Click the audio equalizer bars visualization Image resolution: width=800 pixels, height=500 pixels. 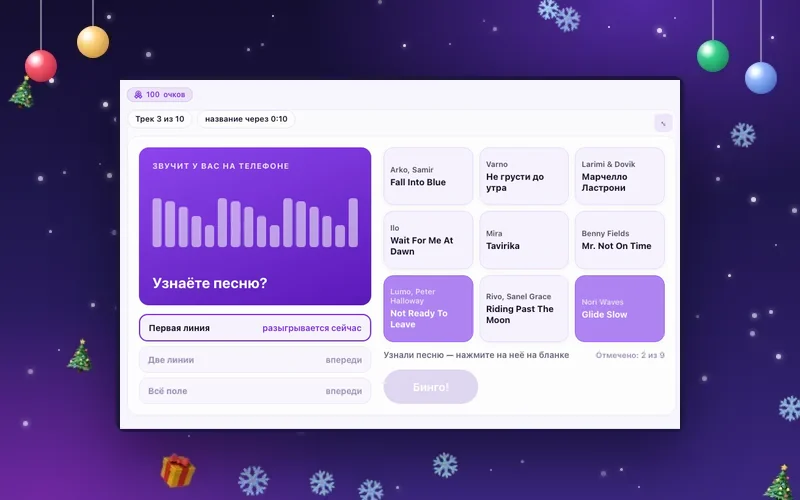(255, 222)
